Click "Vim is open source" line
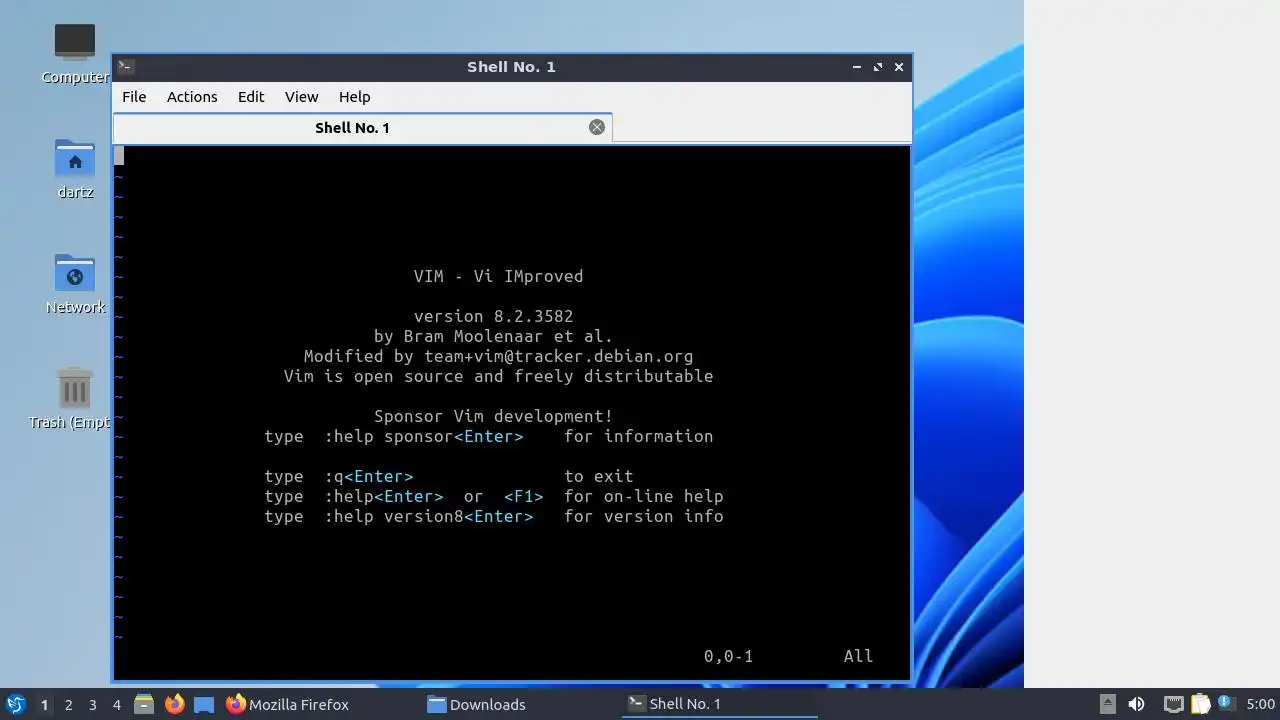Screen dimensions: 1280x720 pyautogui.click(x=498, y=376)
